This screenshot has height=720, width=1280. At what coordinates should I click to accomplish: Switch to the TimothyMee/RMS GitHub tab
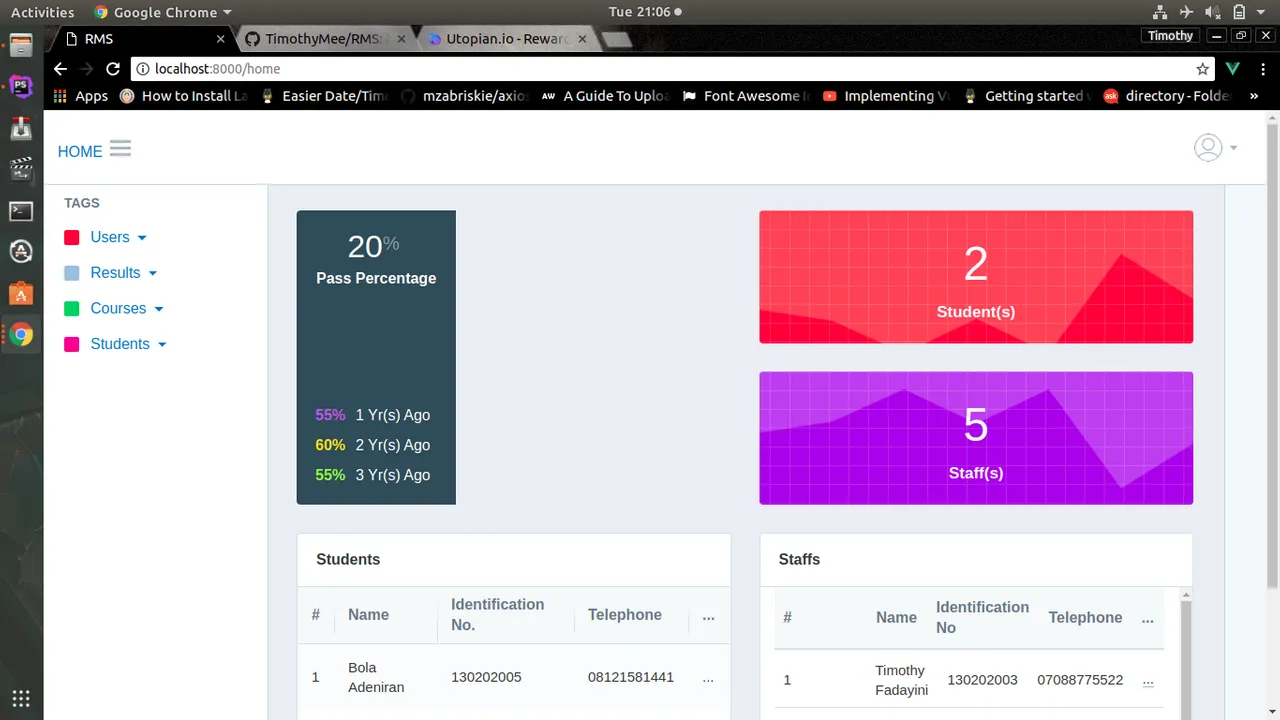[326, 39]
